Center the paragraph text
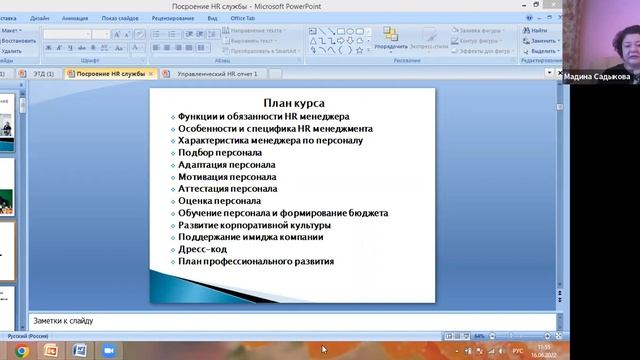 point(167,48)
